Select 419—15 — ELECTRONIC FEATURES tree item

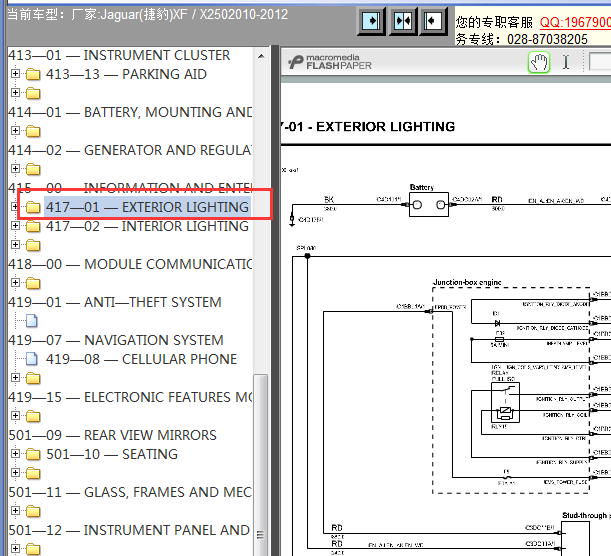coord(130,397)
